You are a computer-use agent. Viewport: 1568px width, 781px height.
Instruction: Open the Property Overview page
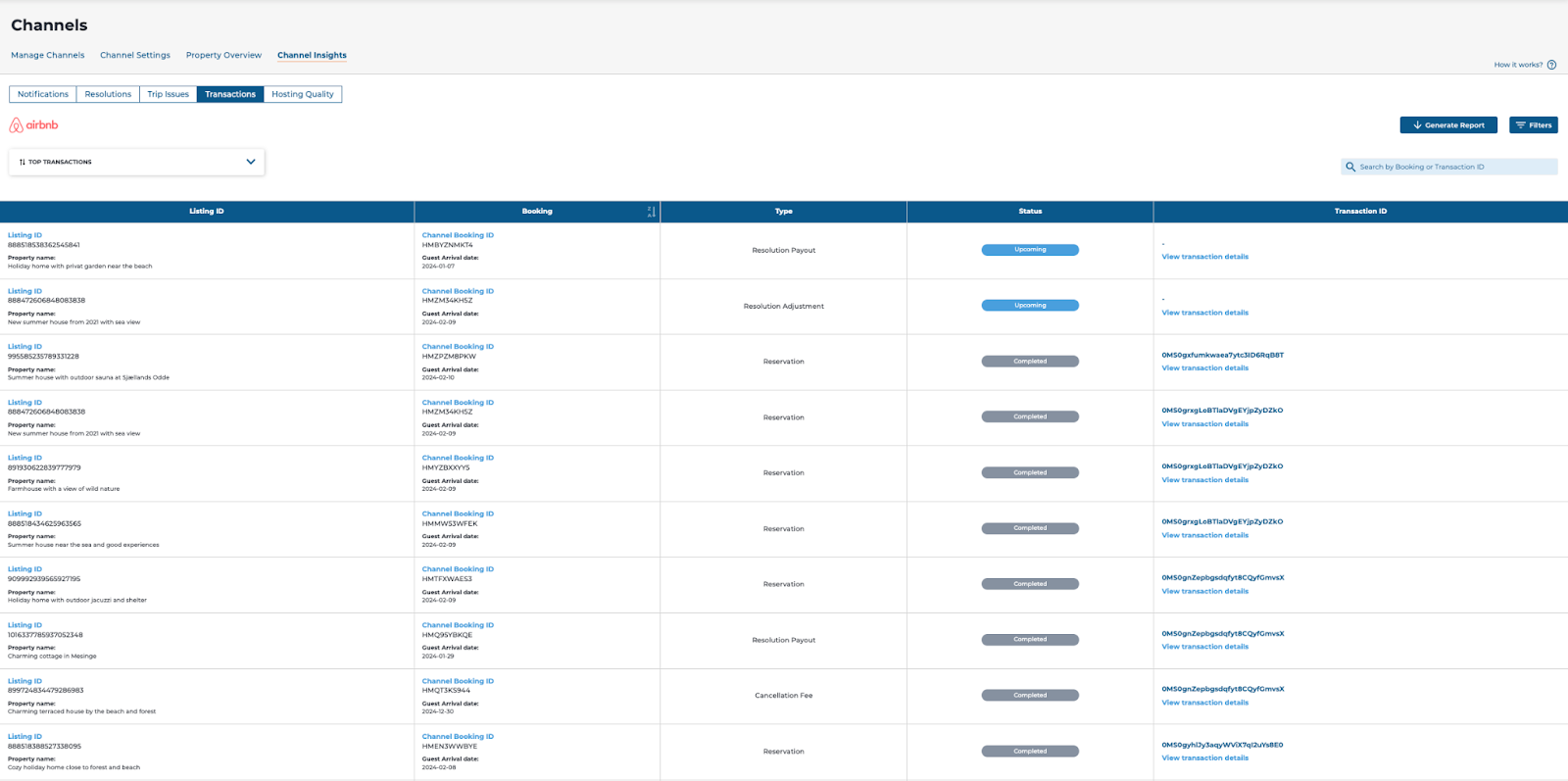[x=223, y=55]
